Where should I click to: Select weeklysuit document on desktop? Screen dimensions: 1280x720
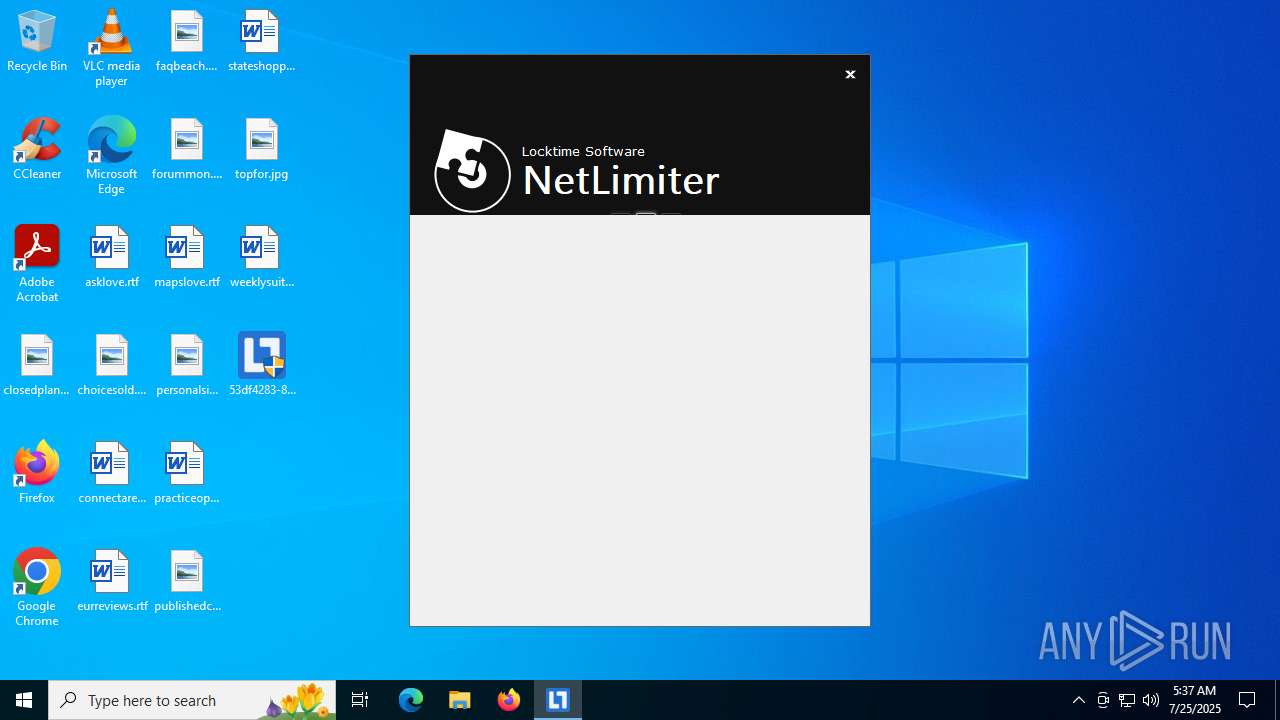(261, 258)
